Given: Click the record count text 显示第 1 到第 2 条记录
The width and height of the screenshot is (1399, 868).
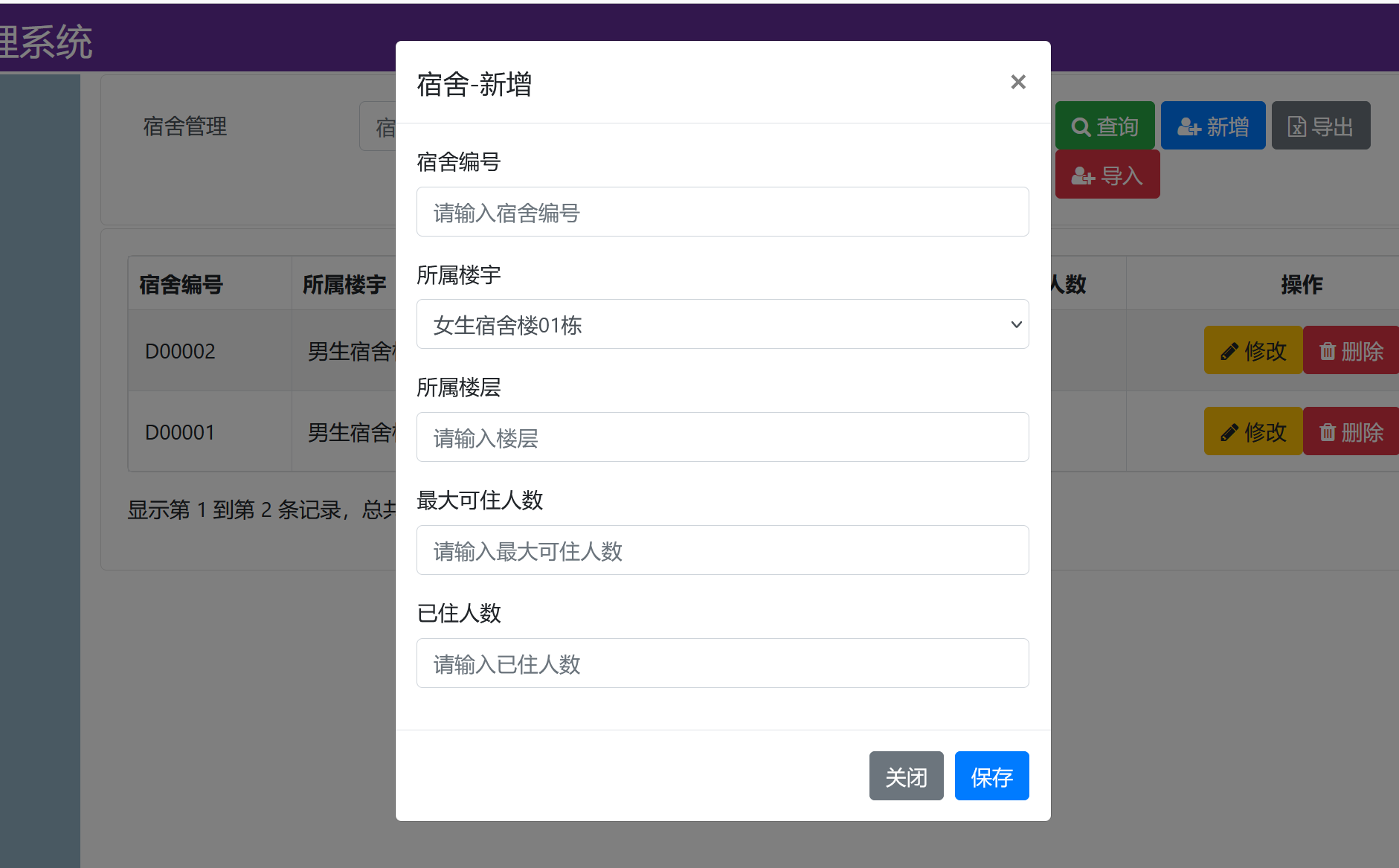Looking at the screenshot, I should pos(234,509).
